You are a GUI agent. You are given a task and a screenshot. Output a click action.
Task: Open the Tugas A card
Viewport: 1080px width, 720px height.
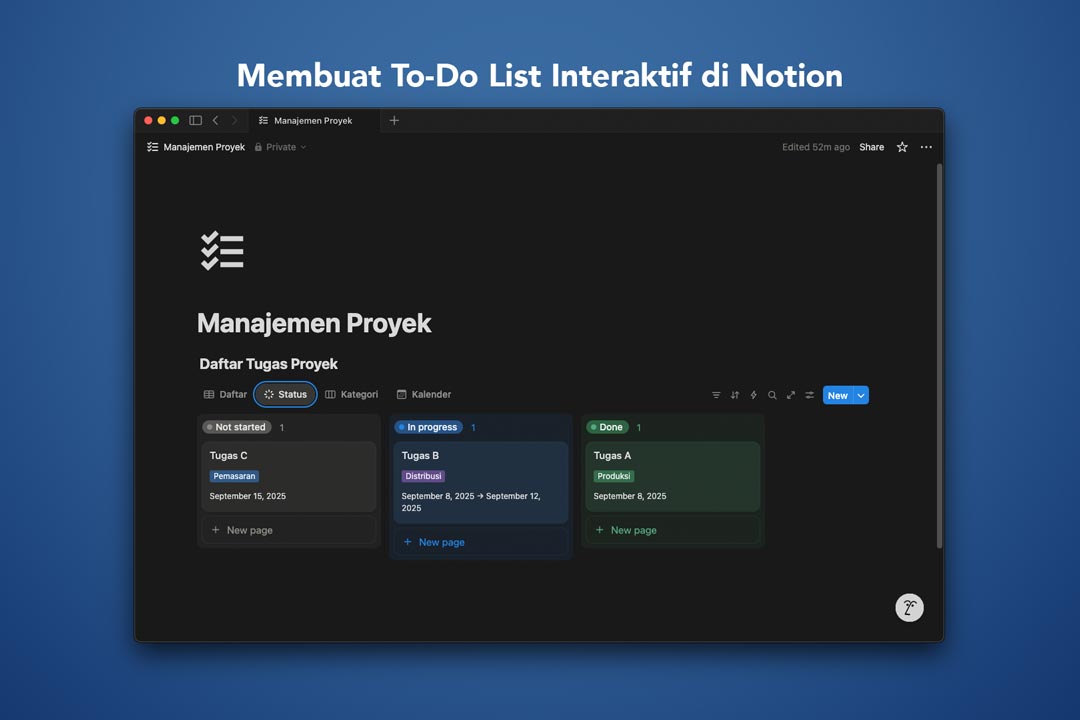click(x=673, y=477)
